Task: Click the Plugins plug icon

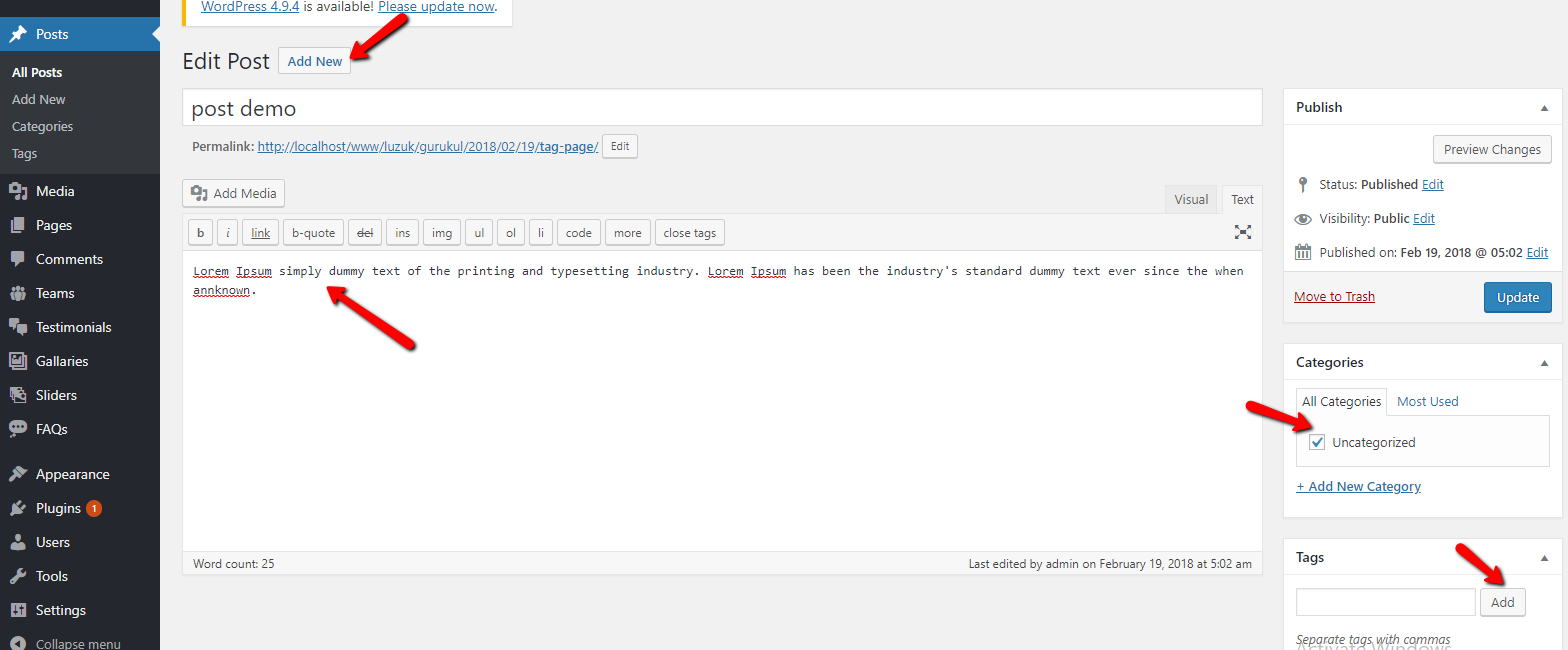Action: click(18, 508)
